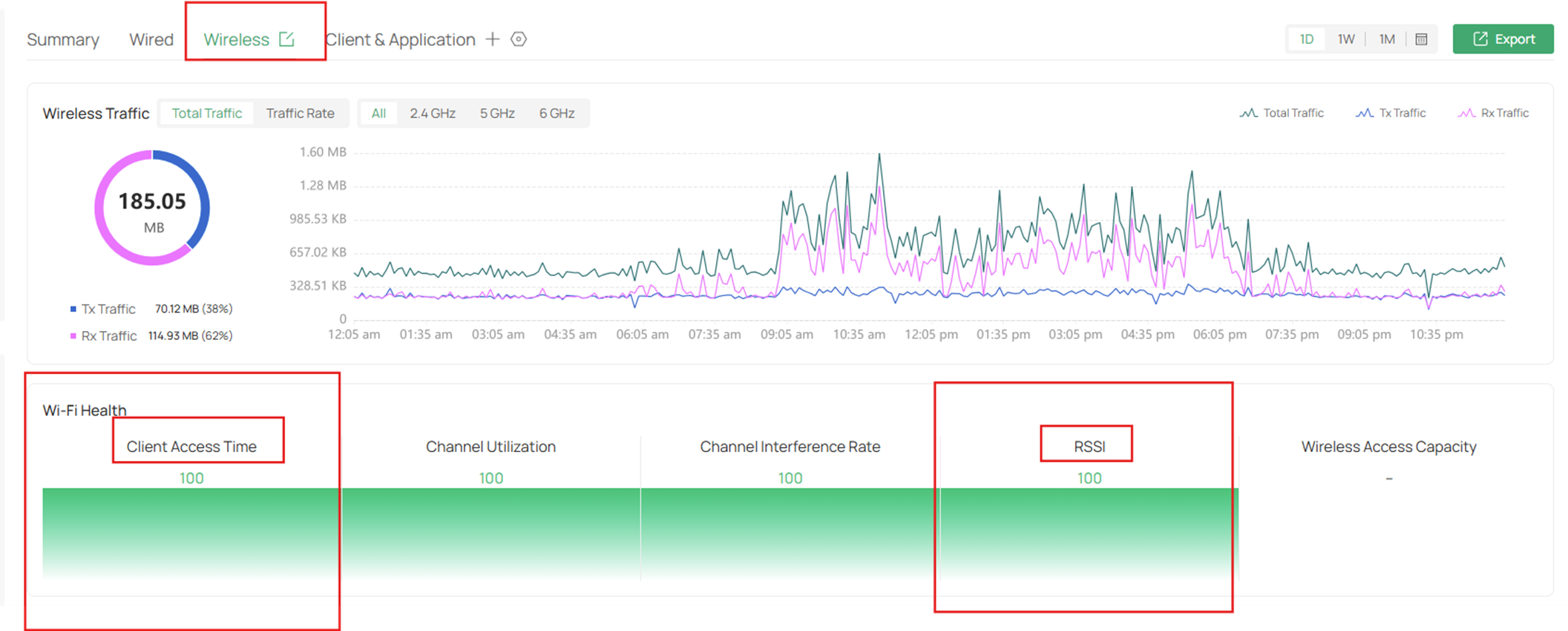Toggle Tx Traffic legend line icon

pos(1364,113)
